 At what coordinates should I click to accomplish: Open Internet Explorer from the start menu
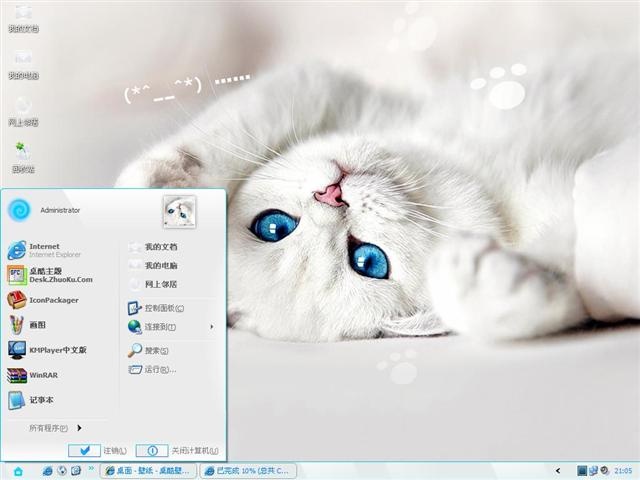[45, 250]
